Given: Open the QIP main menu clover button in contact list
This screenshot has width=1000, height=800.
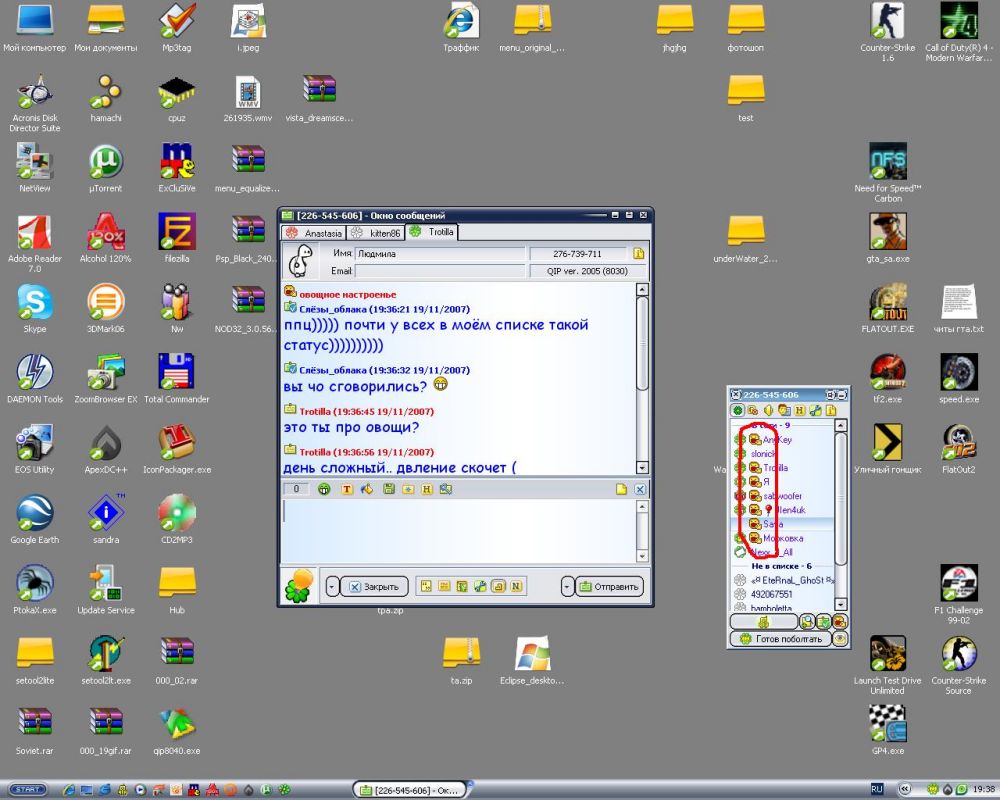Looking at the screenshot, I should pyautogui.click(x=737, y=410).
